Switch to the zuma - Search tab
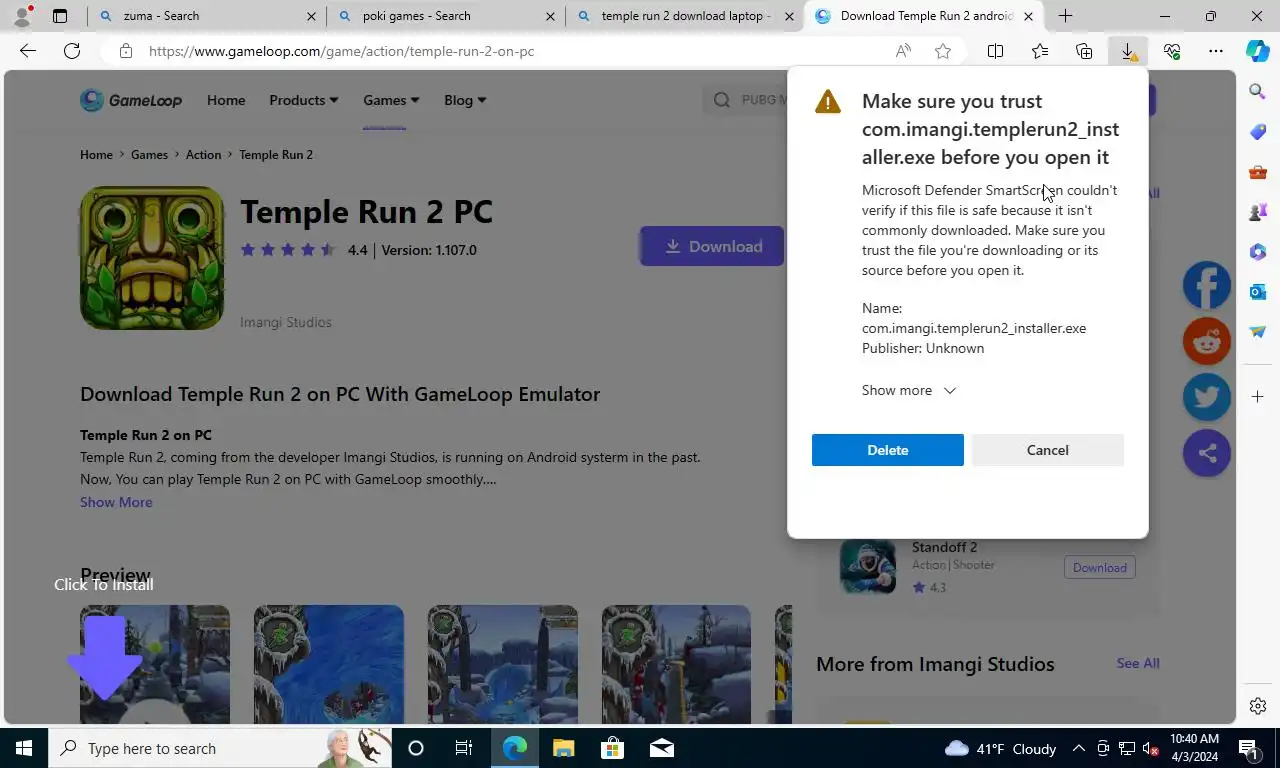Image resolution: width=1280 pixels, height=768 pixels. pos(205,16)
